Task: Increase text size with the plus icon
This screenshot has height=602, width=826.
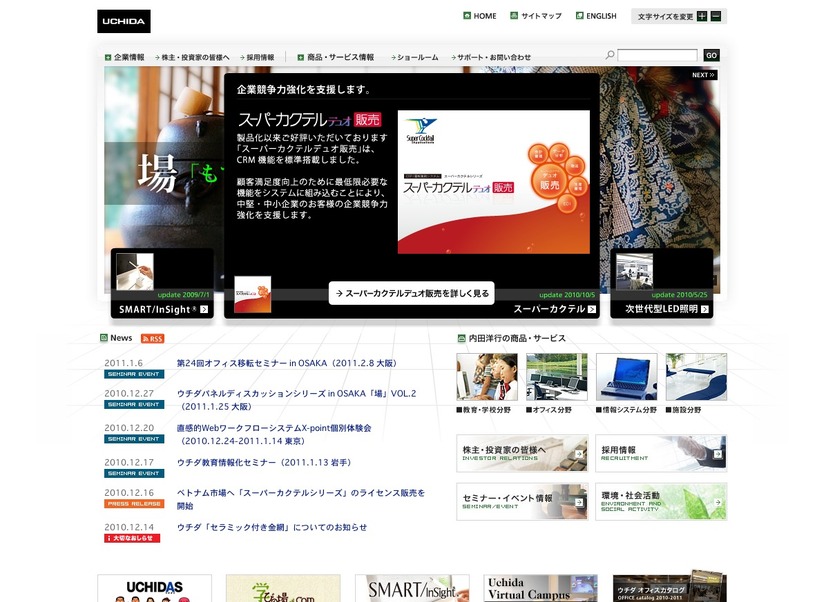Action: [702, 16]
